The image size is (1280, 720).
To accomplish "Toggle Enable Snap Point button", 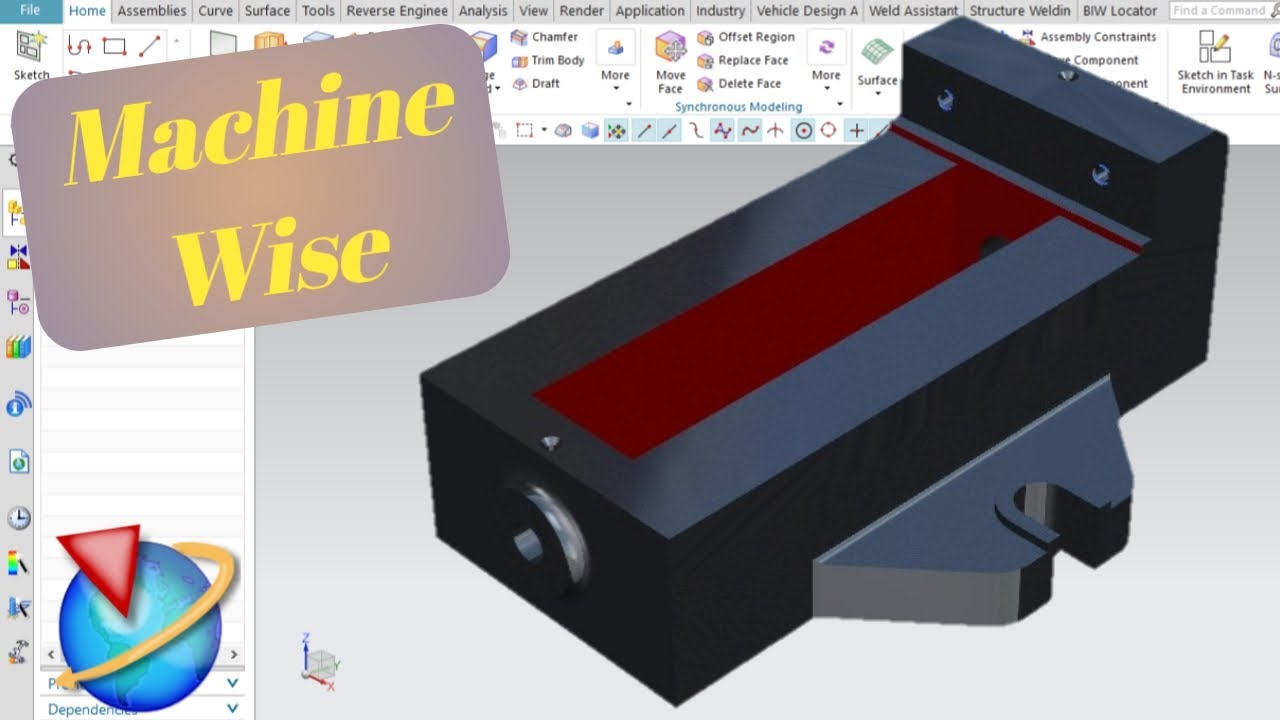I will pyautogui.click(x=617, y=130).
